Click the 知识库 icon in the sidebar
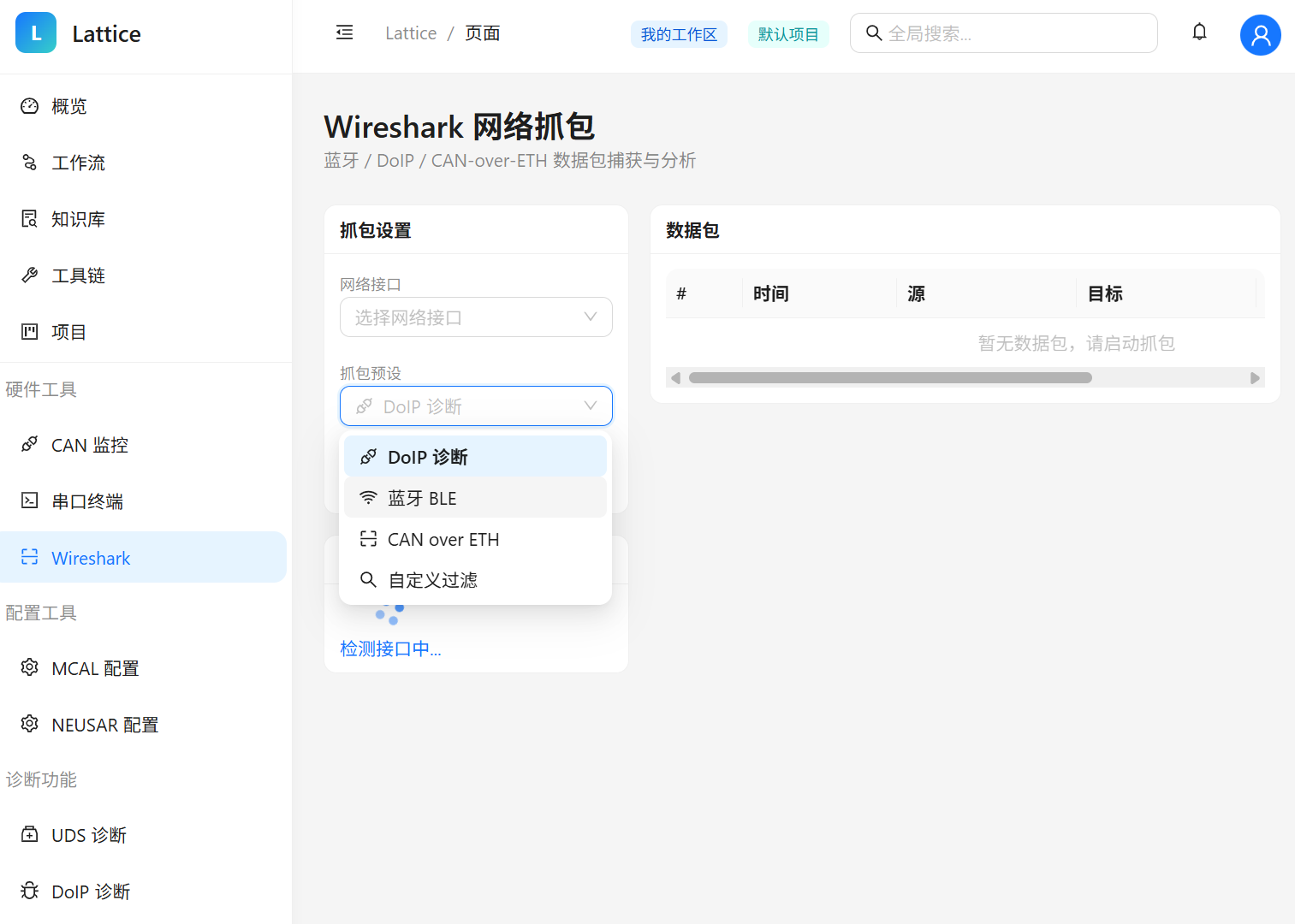The image size is (1295, 924). click(x=30, y=218)
